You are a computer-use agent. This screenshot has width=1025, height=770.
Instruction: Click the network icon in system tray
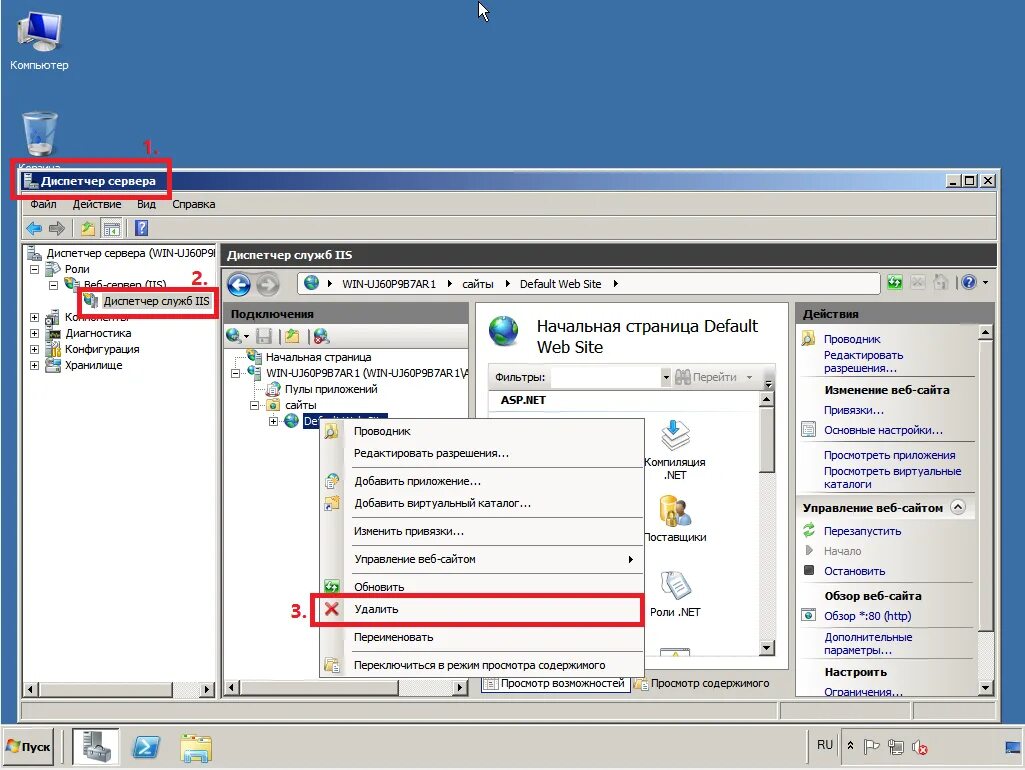point(896,746)
